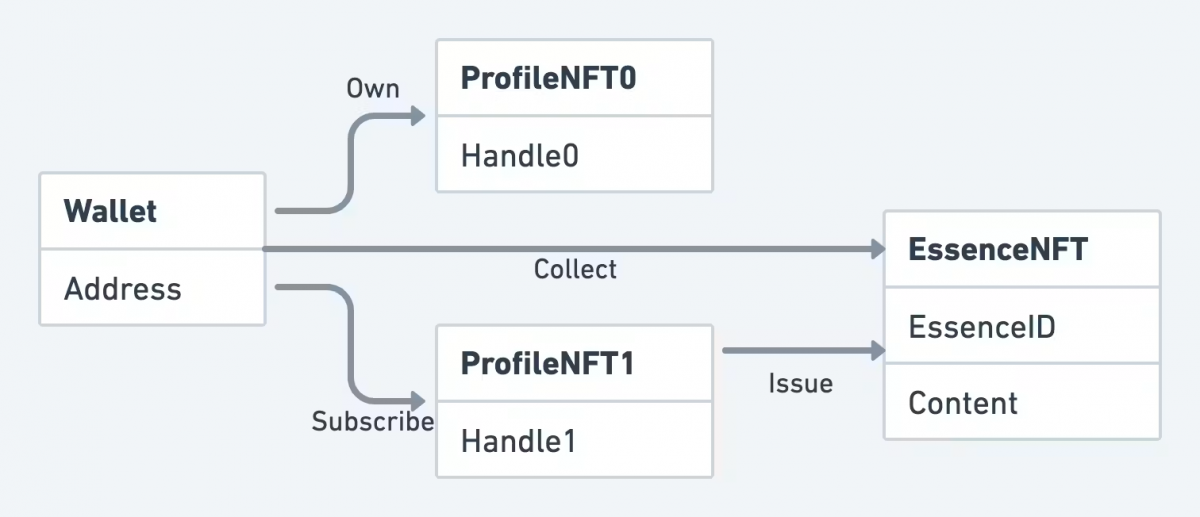Click the EssenceNFT header cell
The image size is (1200, 517).
(x=1021, y=249)
